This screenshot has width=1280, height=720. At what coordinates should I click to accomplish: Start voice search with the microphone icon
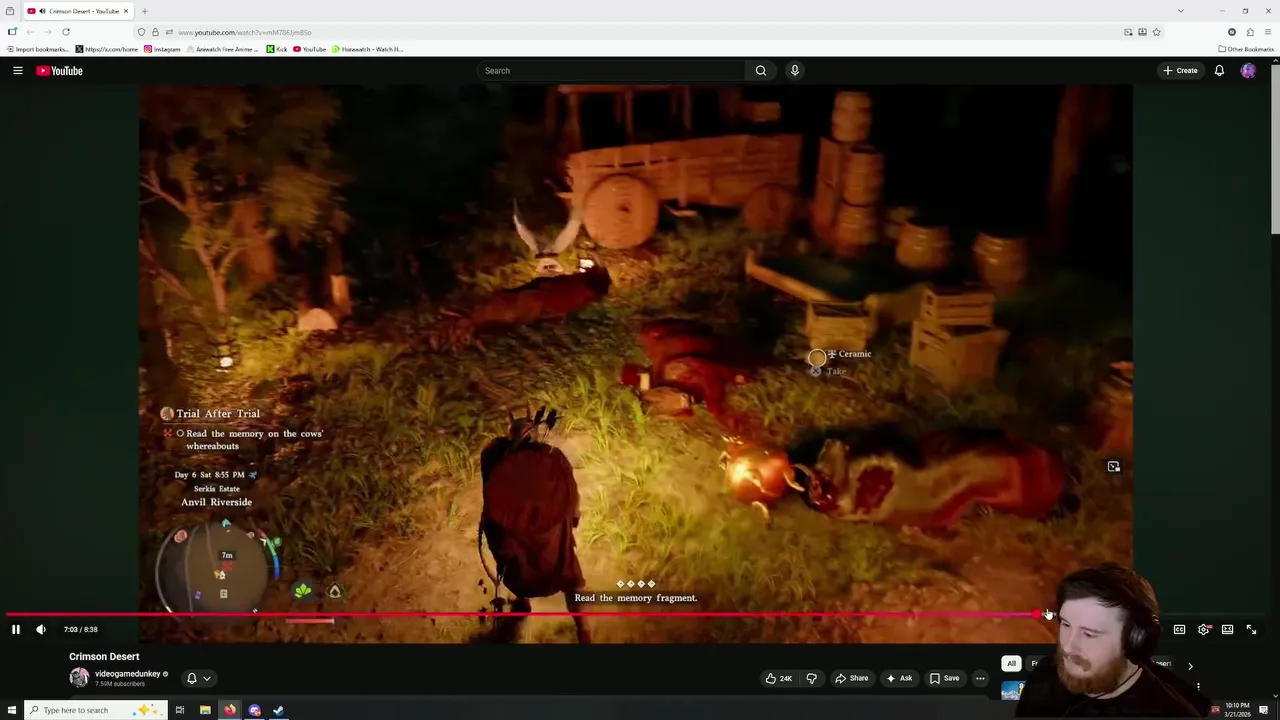(795, 71)
